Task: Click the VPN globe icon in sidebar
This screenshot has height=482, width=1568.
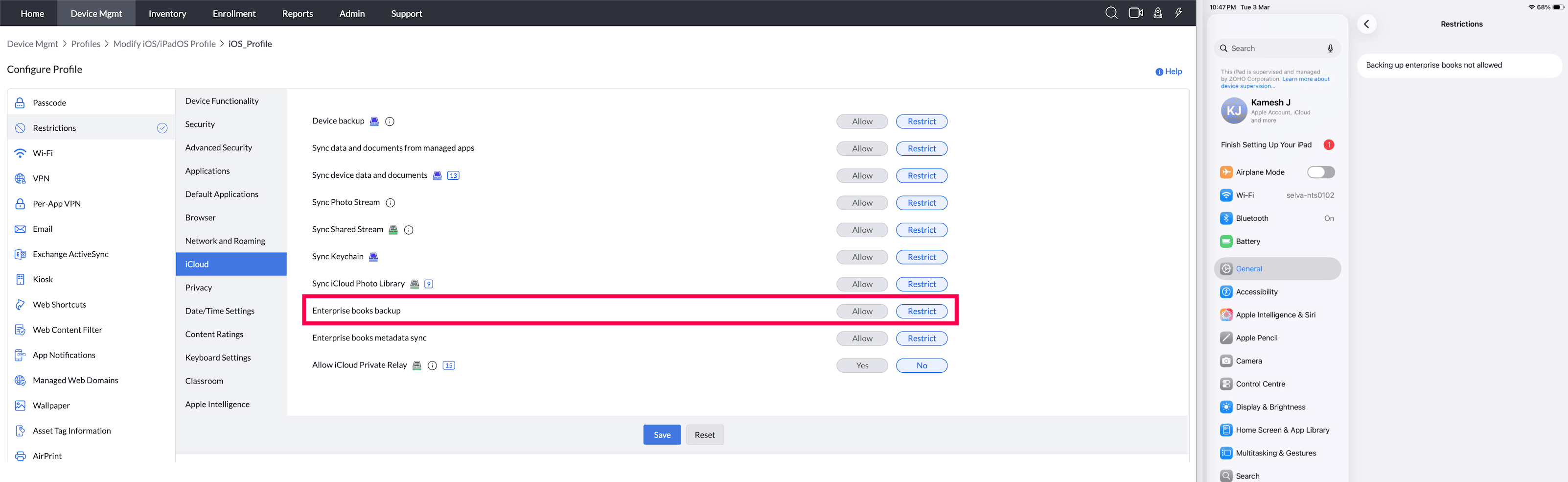Action: pos(20,178)
